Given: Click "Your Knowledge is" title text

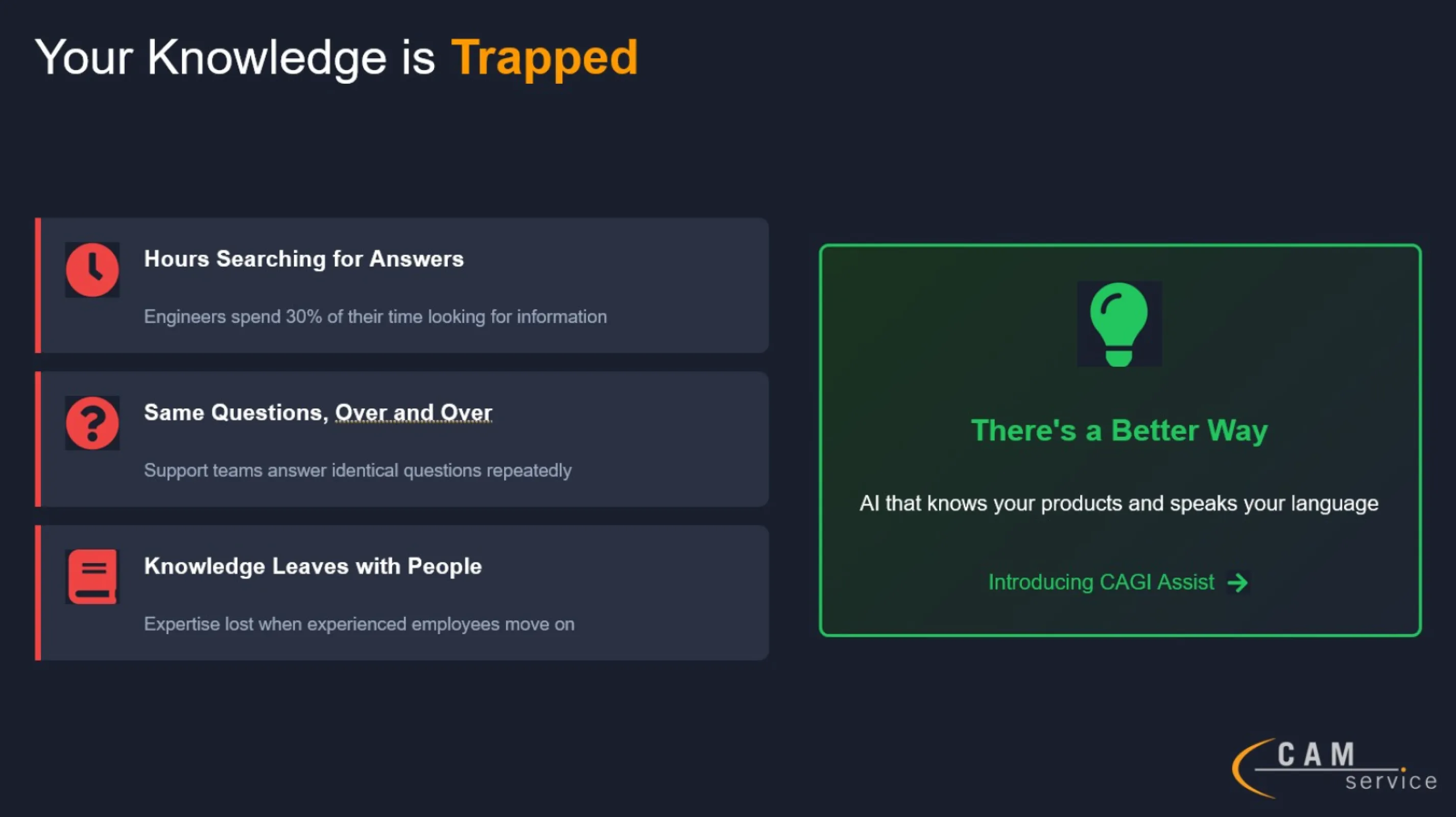Looking at the screenshot, I should 234,58.
